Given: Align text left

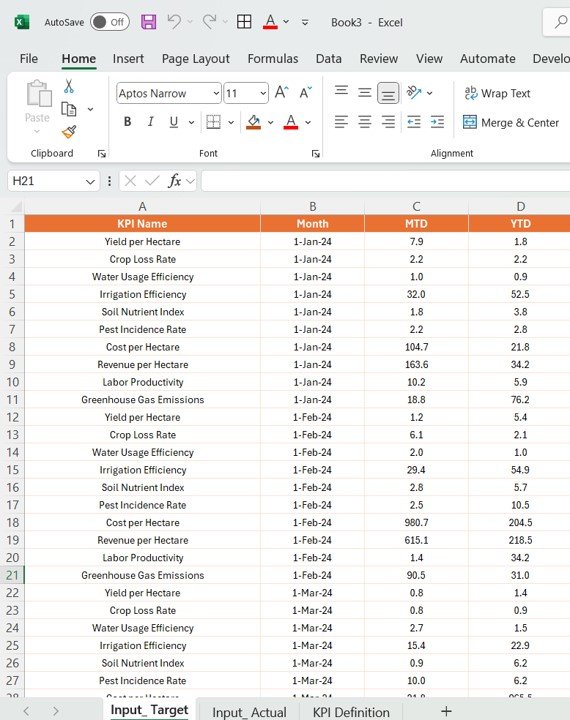Looking at the screenshot, I should point(341,122).
